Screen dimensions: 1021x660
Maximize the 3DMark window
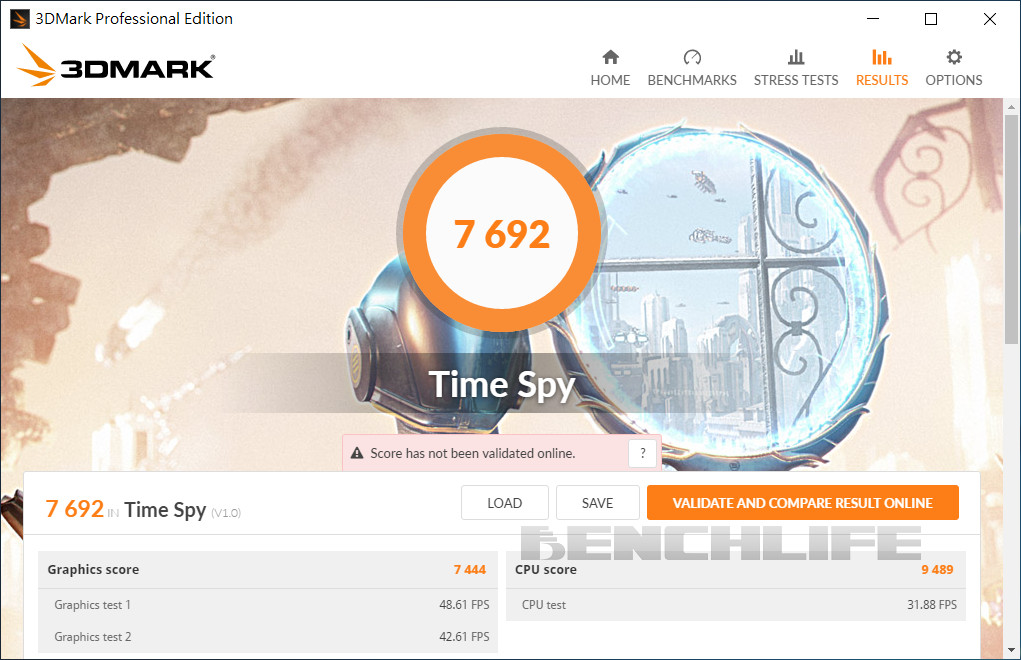coord(931,19)
